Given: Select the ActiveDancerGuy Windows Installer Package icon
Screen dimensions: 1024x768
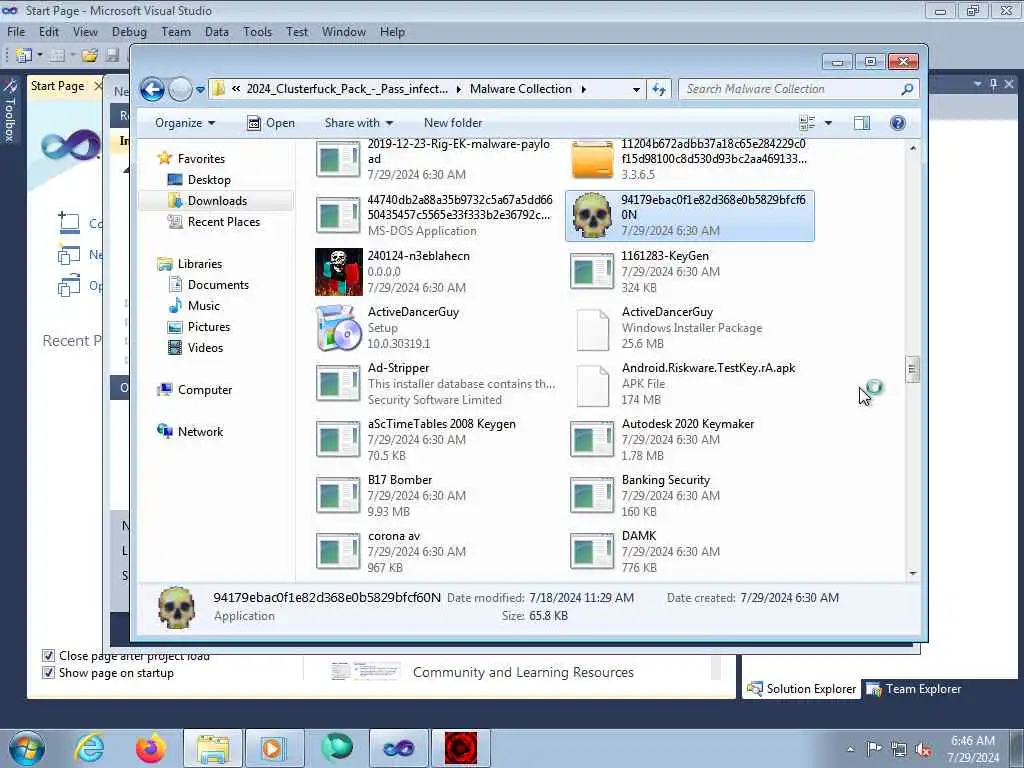Looking at the screenshot, I should (x=593, y=329).
